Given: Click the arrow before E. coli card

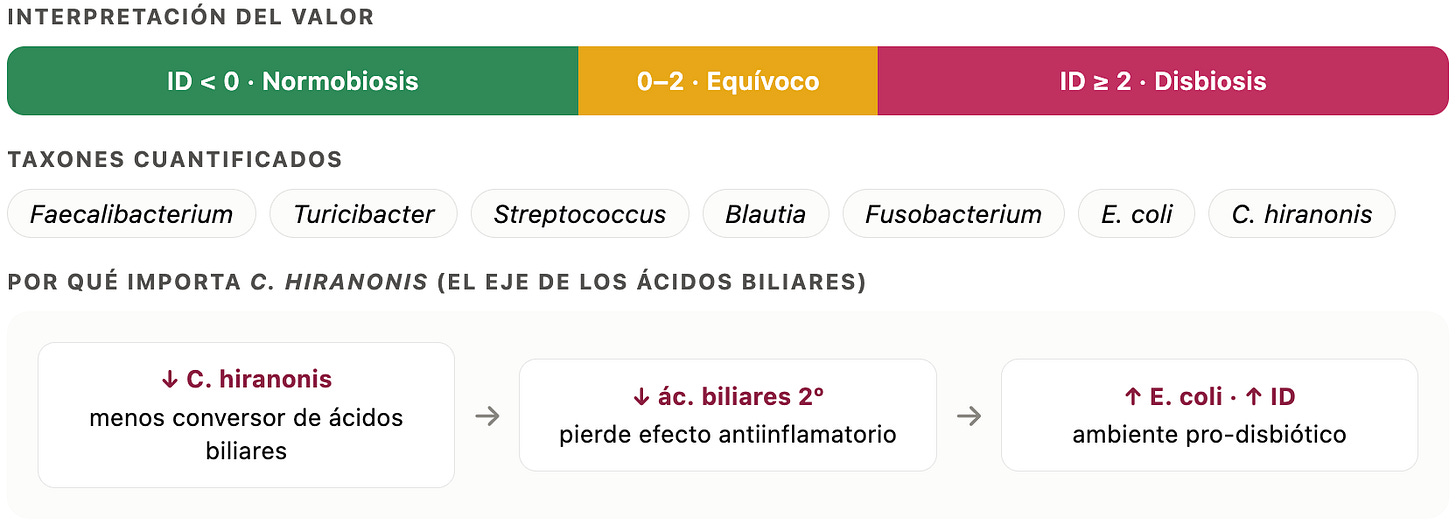Looking at the screenshot, I should click(969, 416).
